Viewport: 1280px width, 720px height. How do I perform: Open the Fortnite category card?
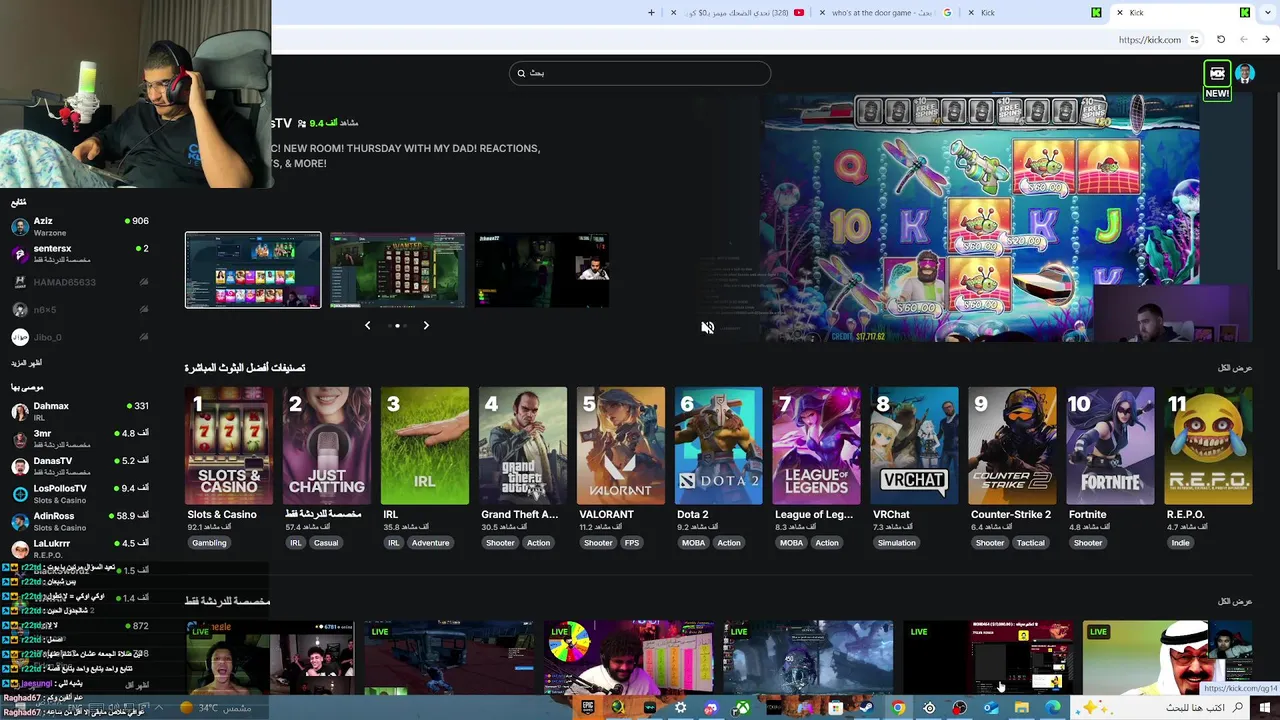point(1111,446)
